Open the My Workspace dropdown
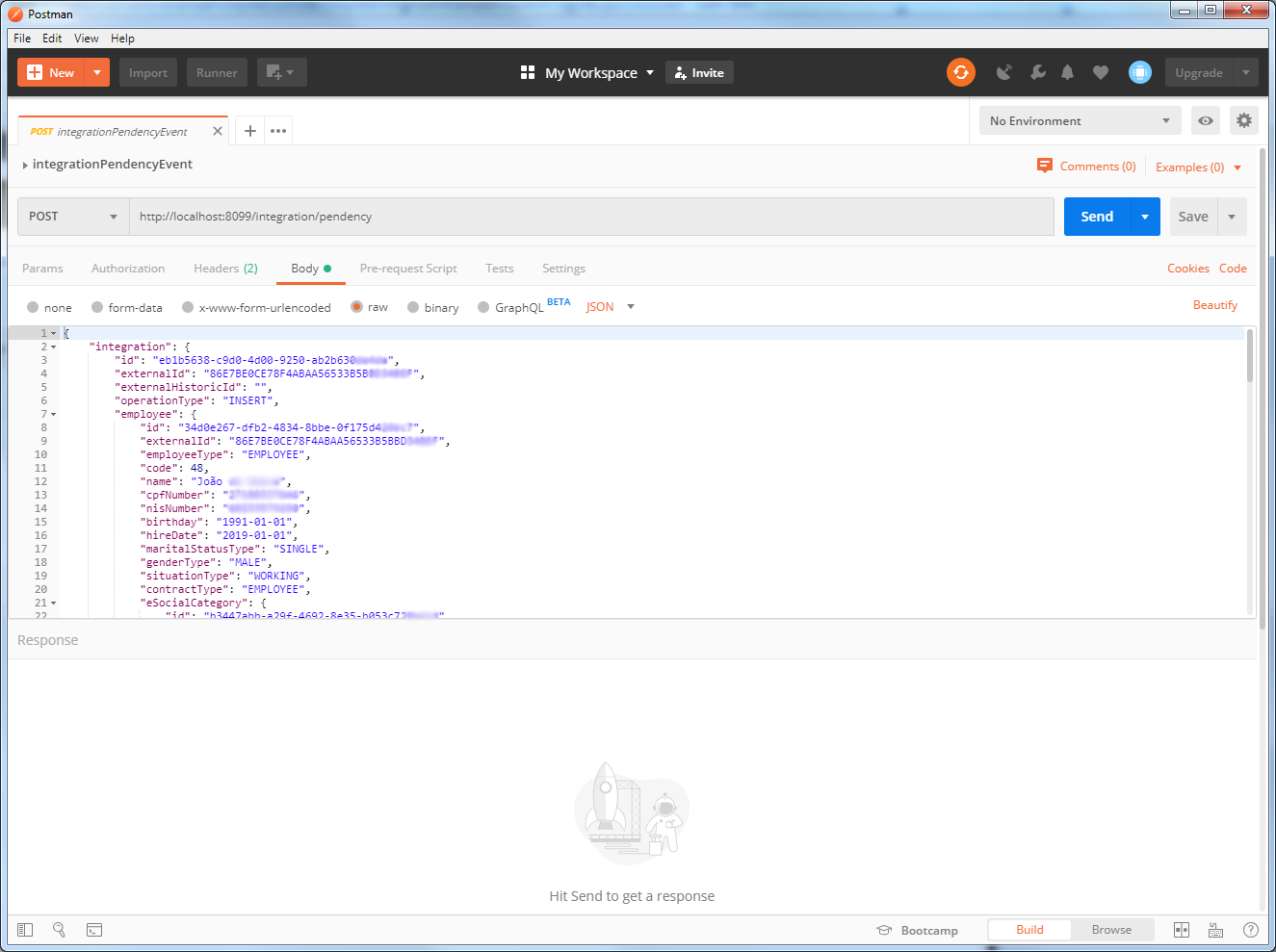This screenshot has height=952, width=1276. pyautogui.click(x=600, y=72)
